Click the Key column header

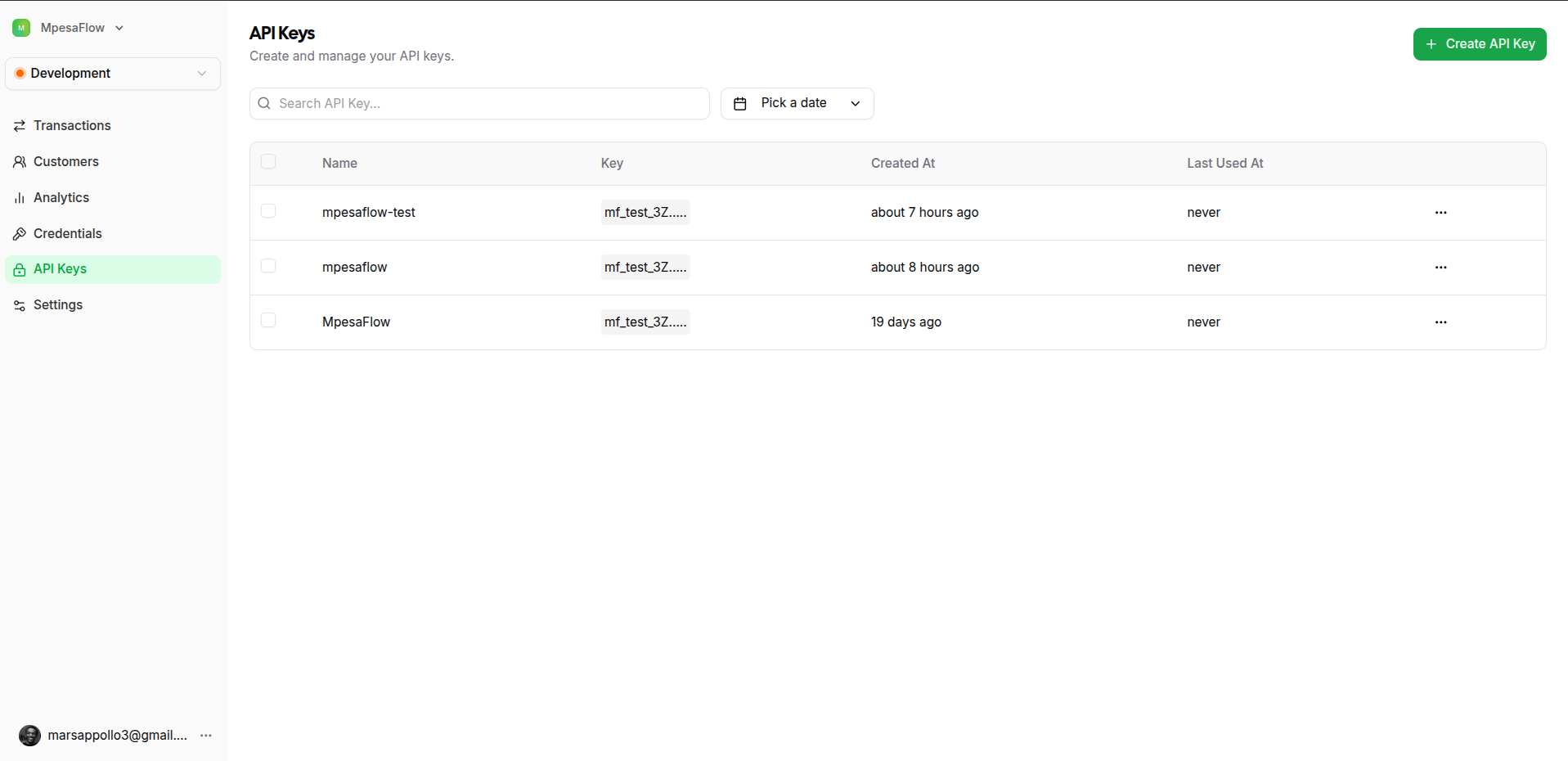click(612, 164)
